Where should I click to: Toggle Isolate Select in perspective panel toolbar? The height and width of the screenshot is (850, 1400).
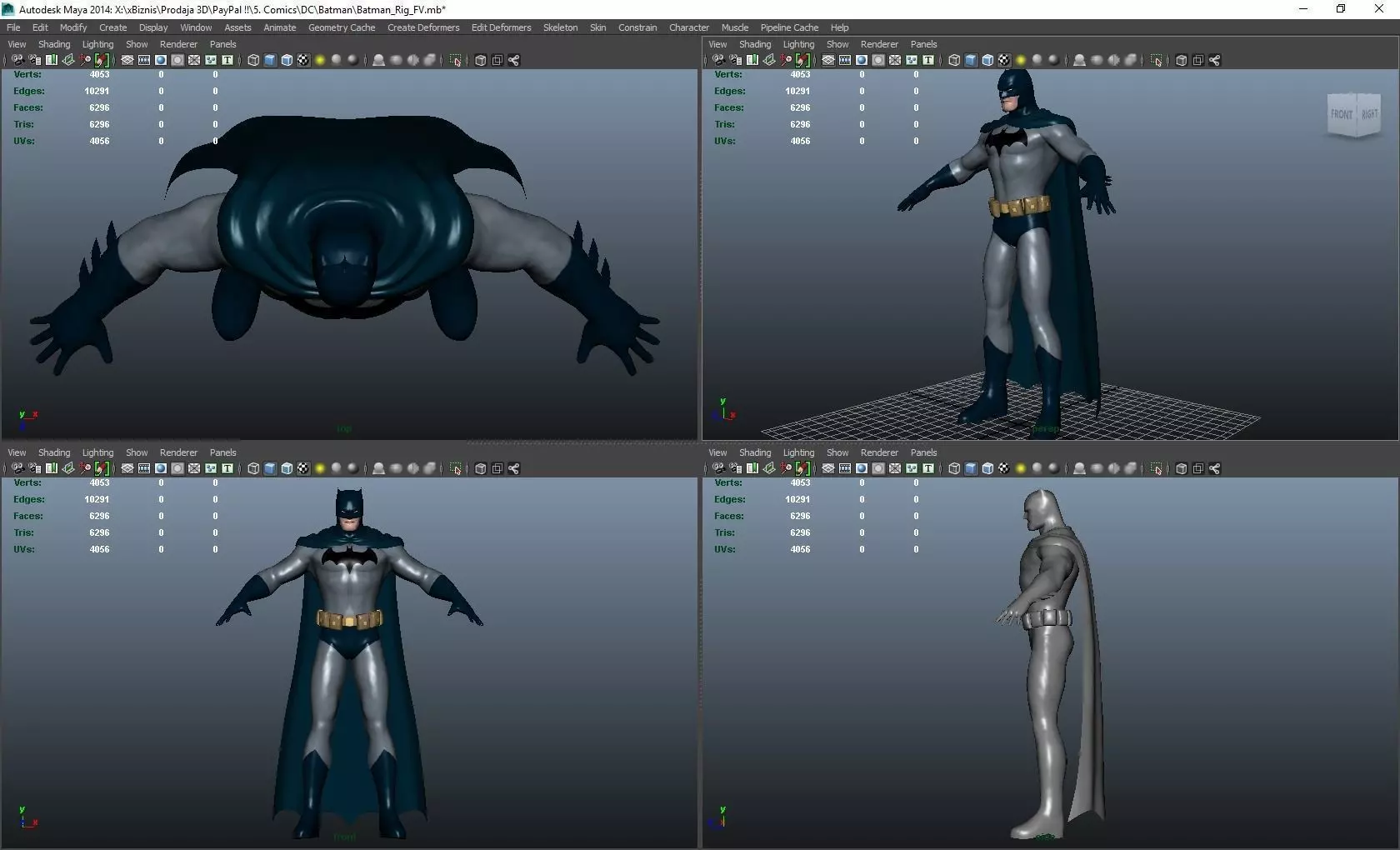(x=1157, y=60)
